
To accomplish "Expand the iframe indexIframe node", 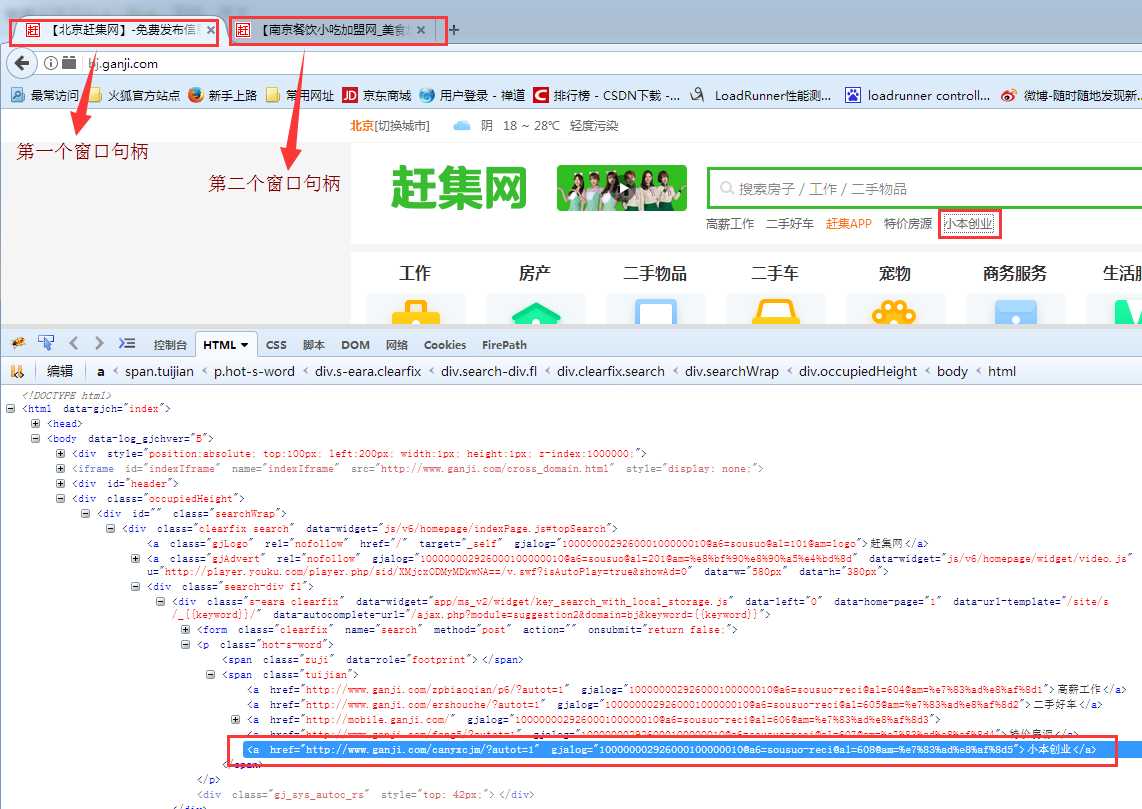I will (x=60, y=469).
